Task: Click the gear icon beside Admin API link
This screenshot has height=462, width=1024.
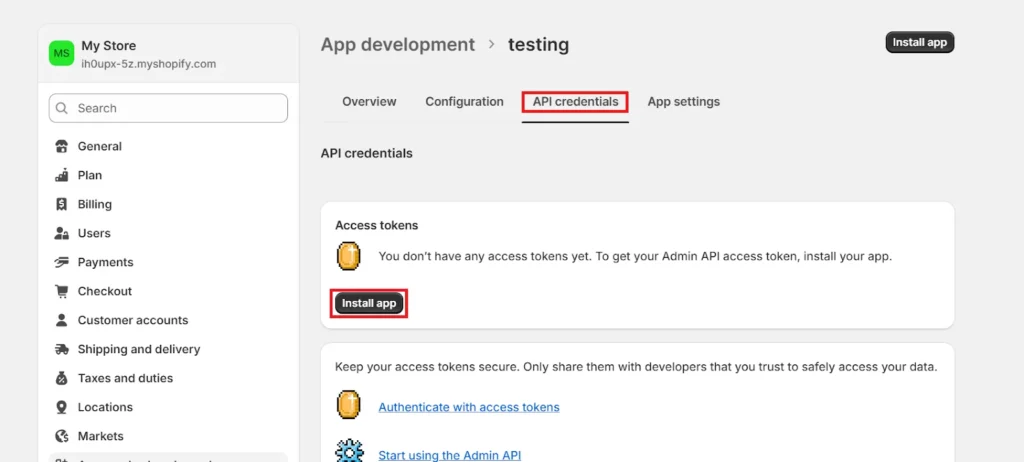Action: point(349,451)
